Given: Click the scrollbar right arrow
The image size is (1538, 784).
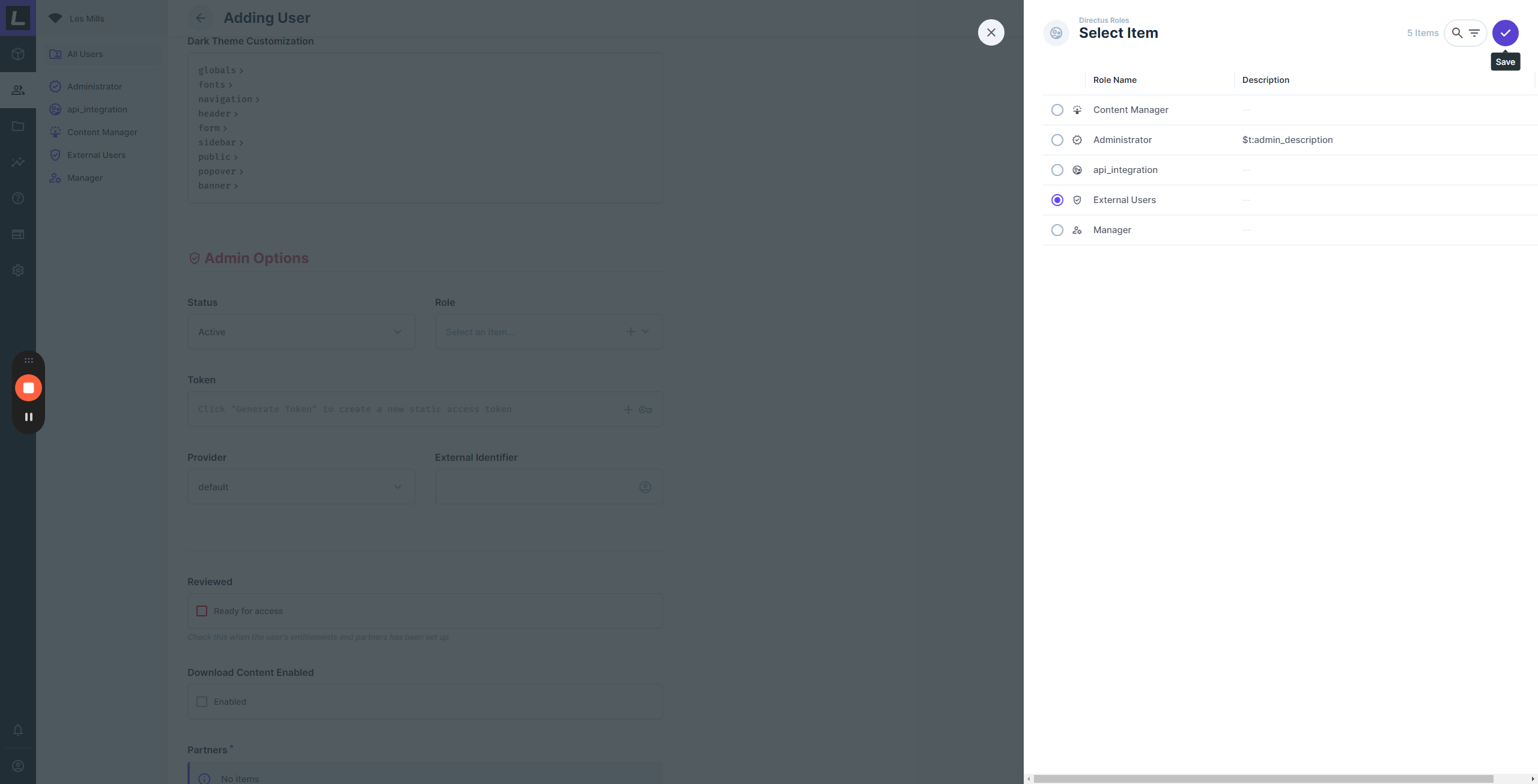Looking at the screenshot, I should click(1533, 779).
